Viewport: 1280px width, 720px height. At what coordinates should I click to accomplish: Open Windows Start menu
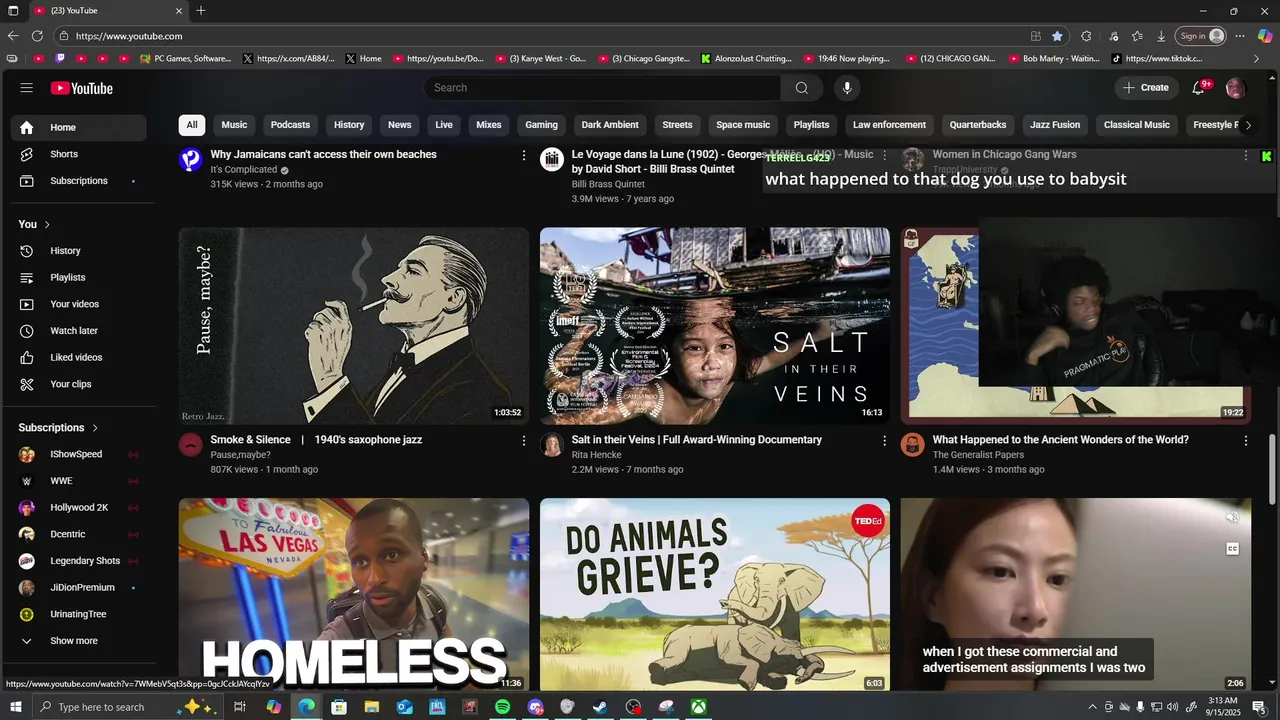(14, 707)
